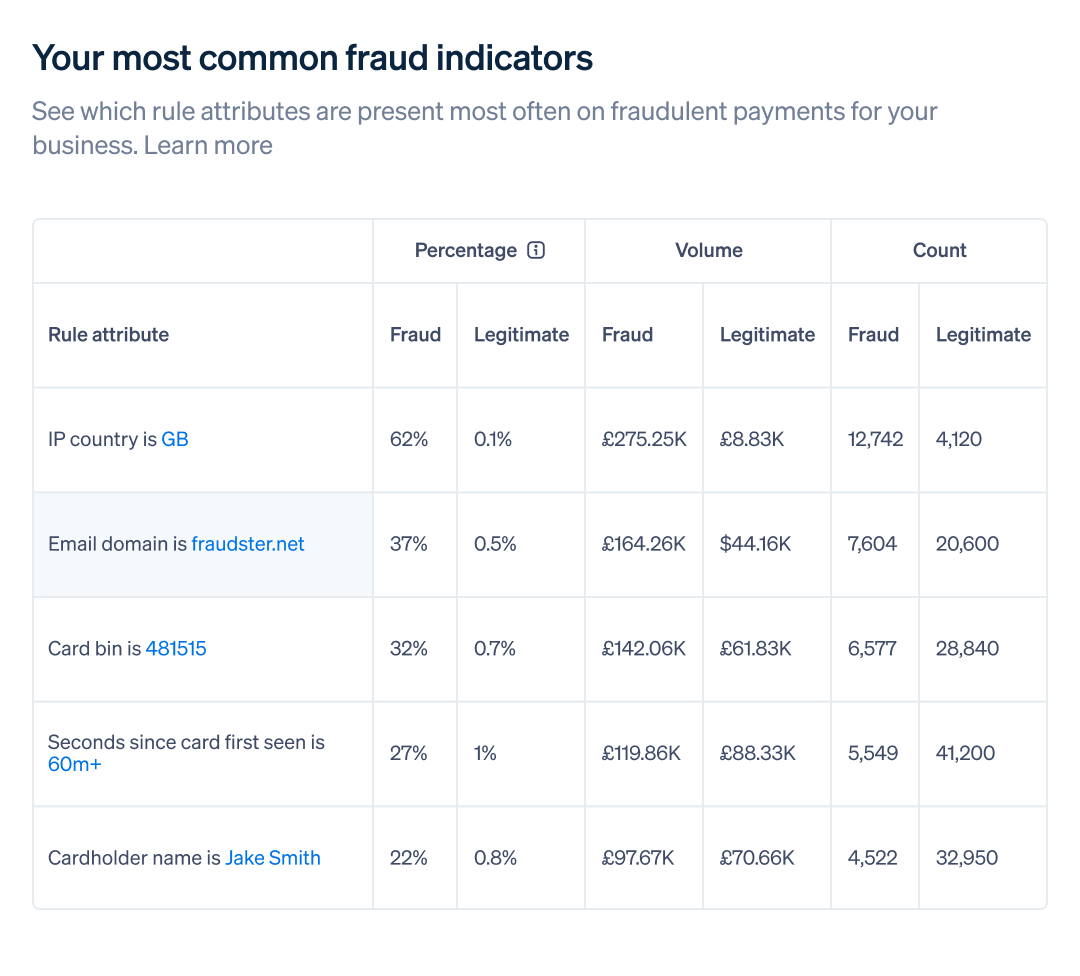Select the Email domain is fraudster.net row

click(x=540, y=544)
